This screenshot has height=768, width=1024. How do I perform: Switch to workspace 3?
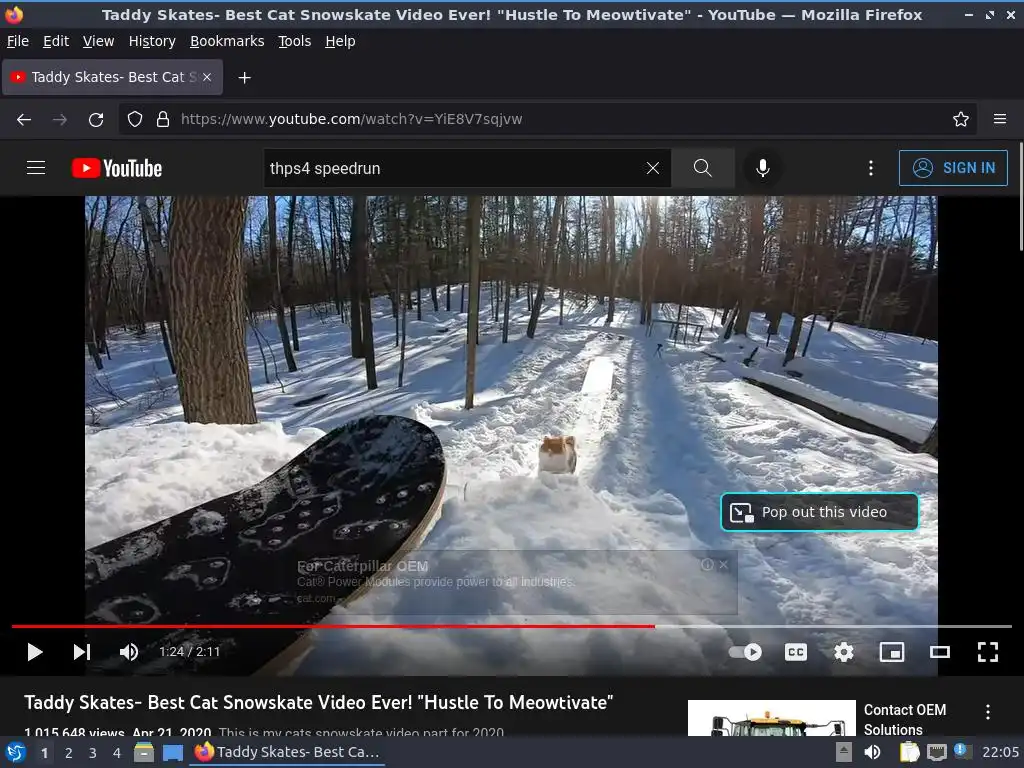93,753
